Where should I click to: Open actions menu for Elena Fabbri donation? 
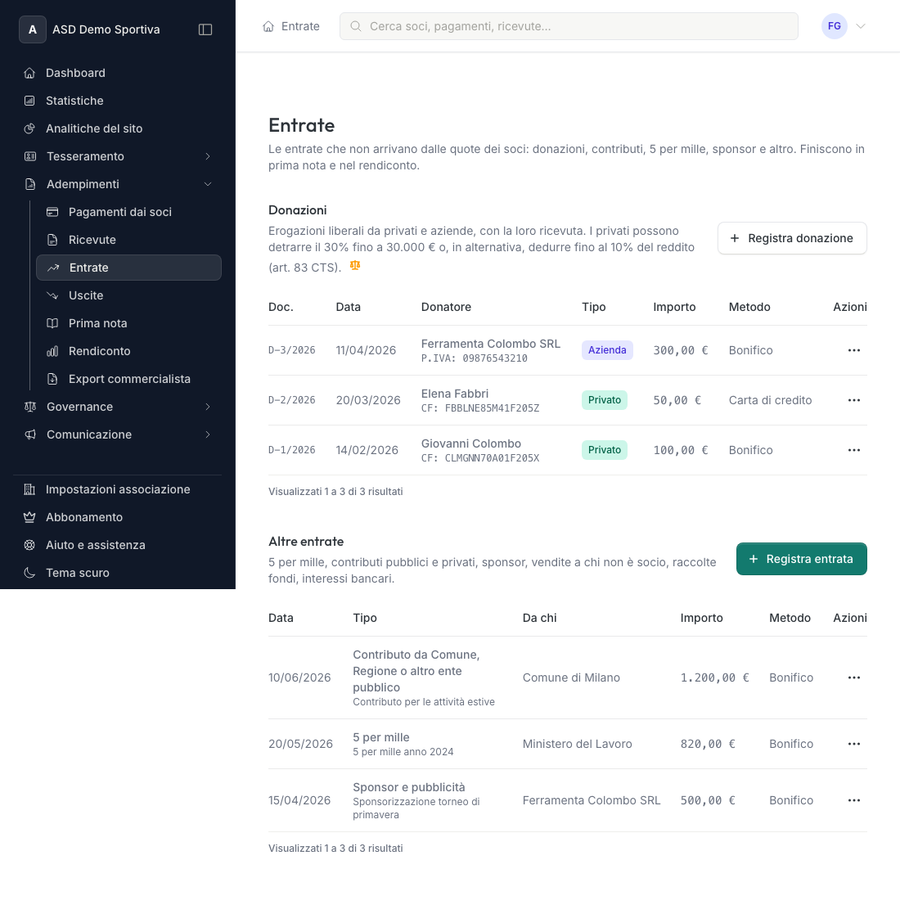pos(854,400)
